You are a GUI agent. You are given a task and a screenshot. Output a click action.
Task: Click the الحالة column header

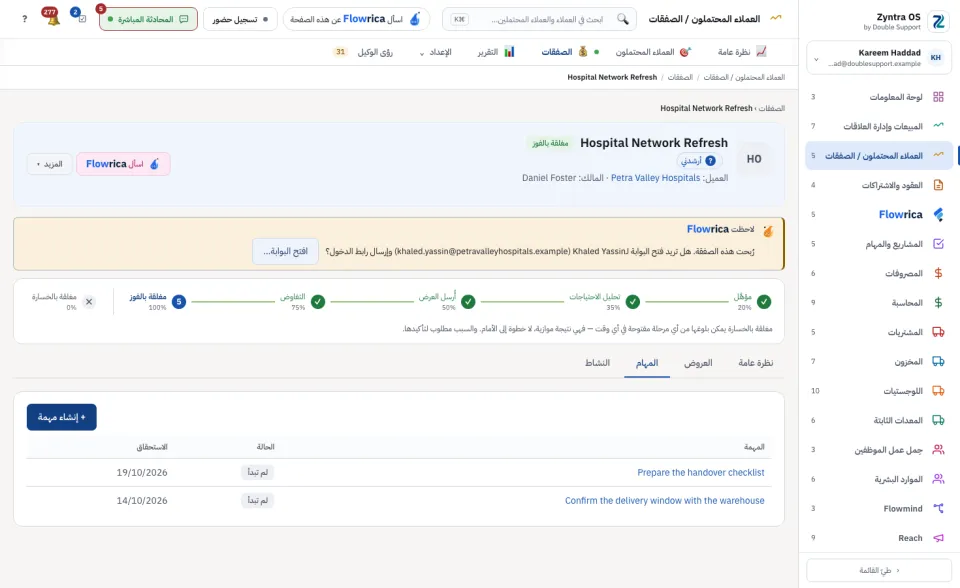(265, 447)
